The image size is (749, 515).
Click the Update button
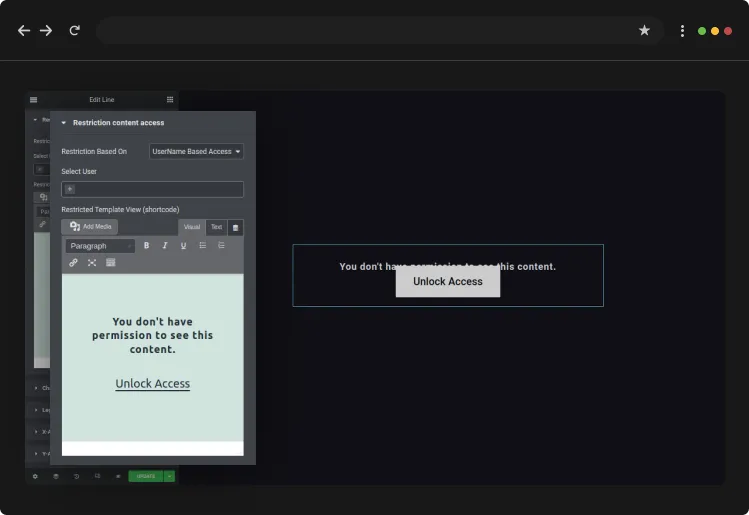tap(146, 476)
